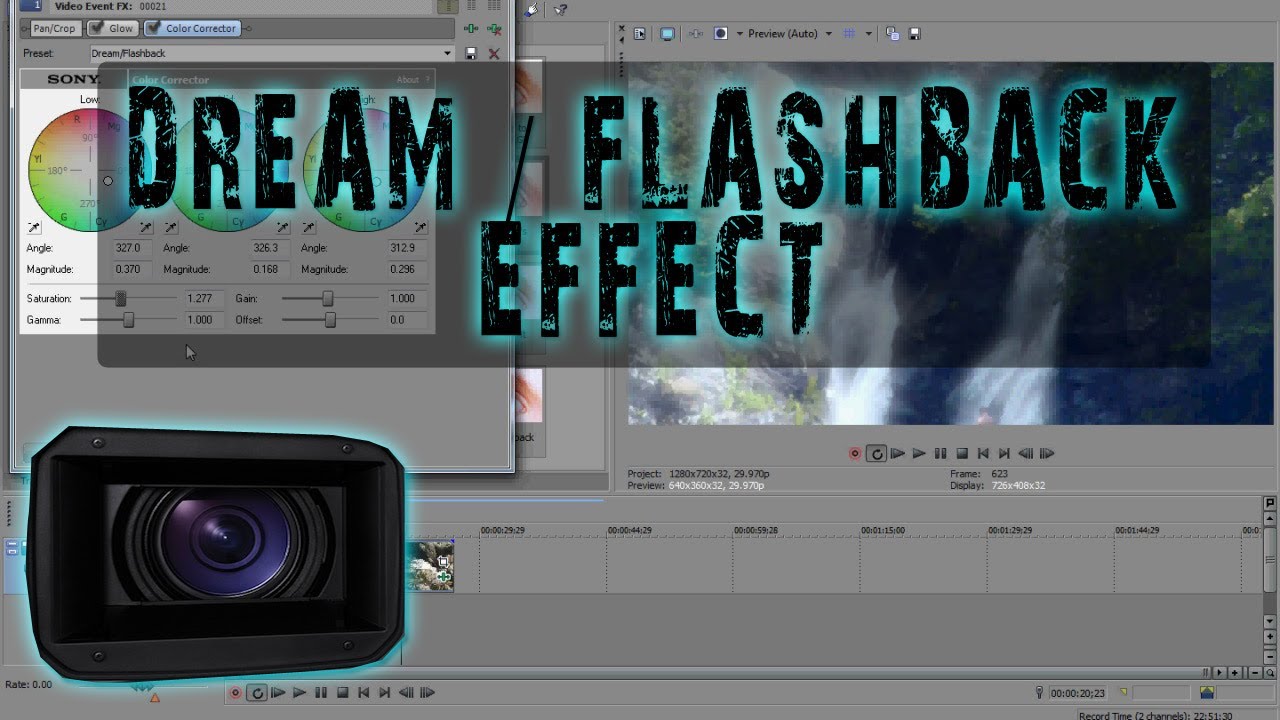
Task: Open Video Output FX in preview toolbar
Action: (696, 34)
